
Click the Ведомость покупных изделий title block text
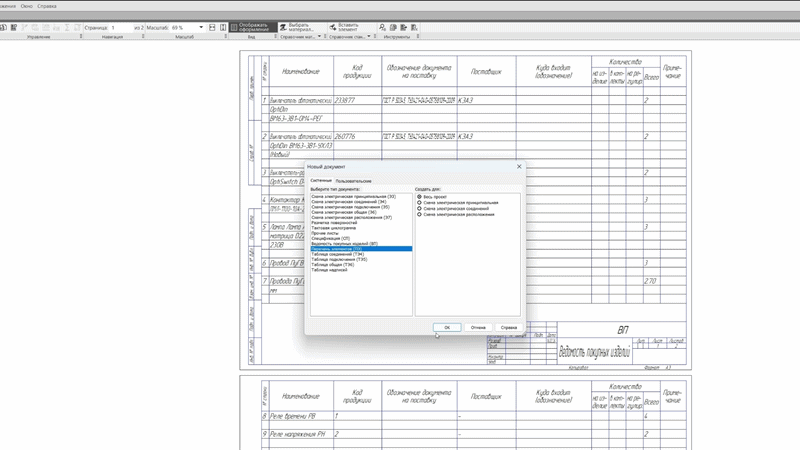click(594, 352)
